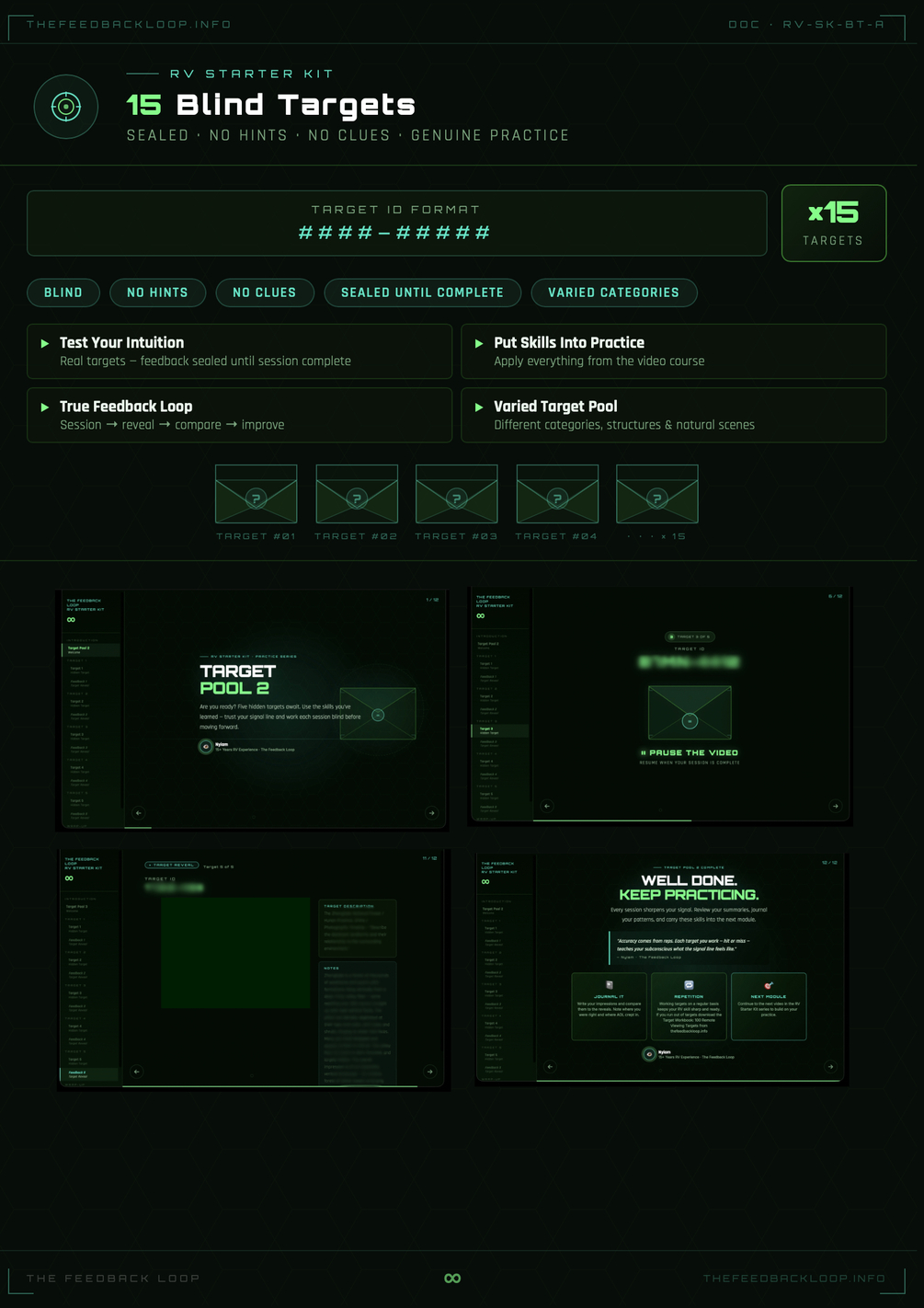Click the triangle beside Varied Target Pool

tap(478, 407)
